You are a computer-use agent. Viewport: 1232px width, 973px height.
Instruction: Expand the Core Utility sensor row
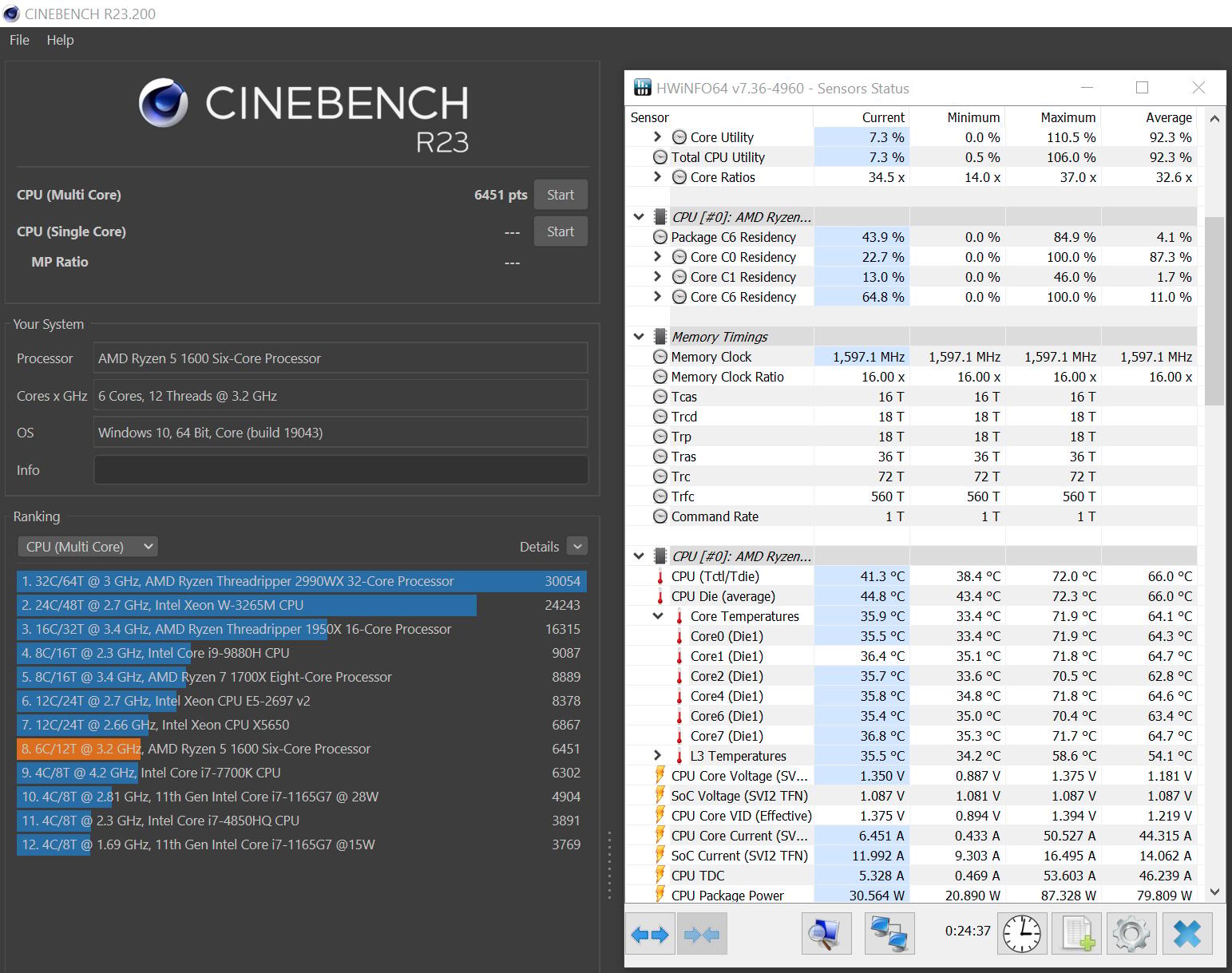click(x=657, y=136)
